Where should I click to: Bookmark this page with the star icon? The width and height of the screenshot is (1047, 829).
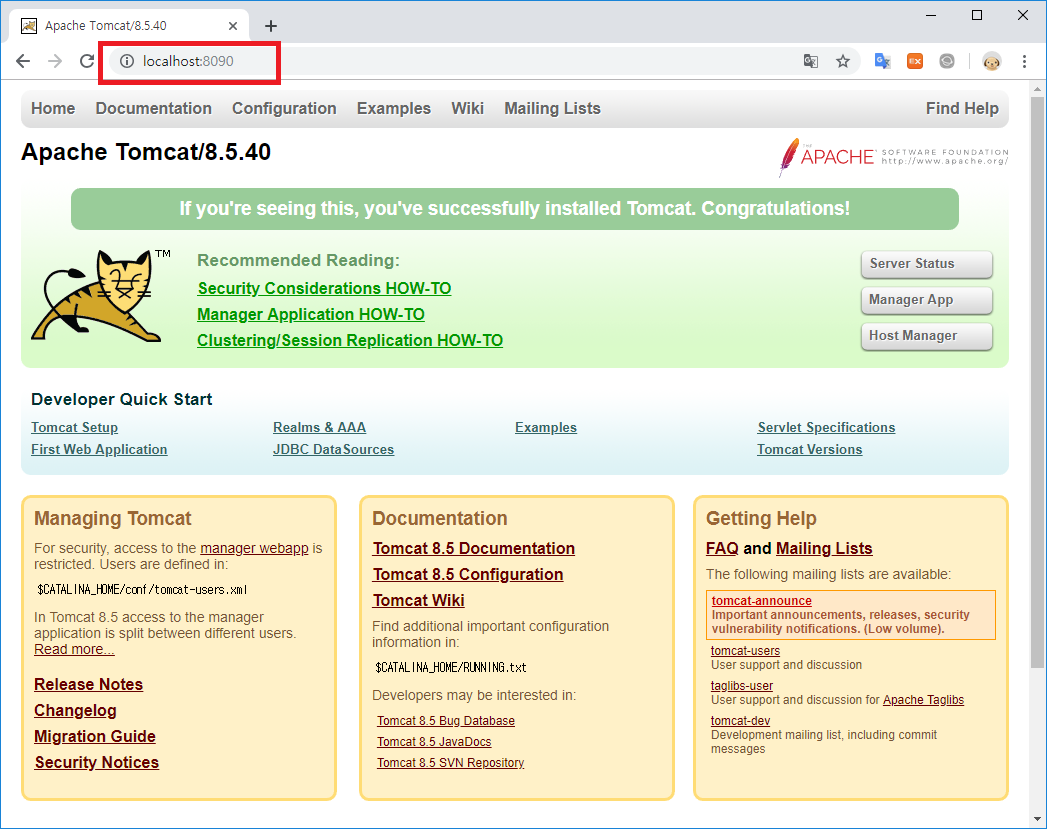pos(843,61)
